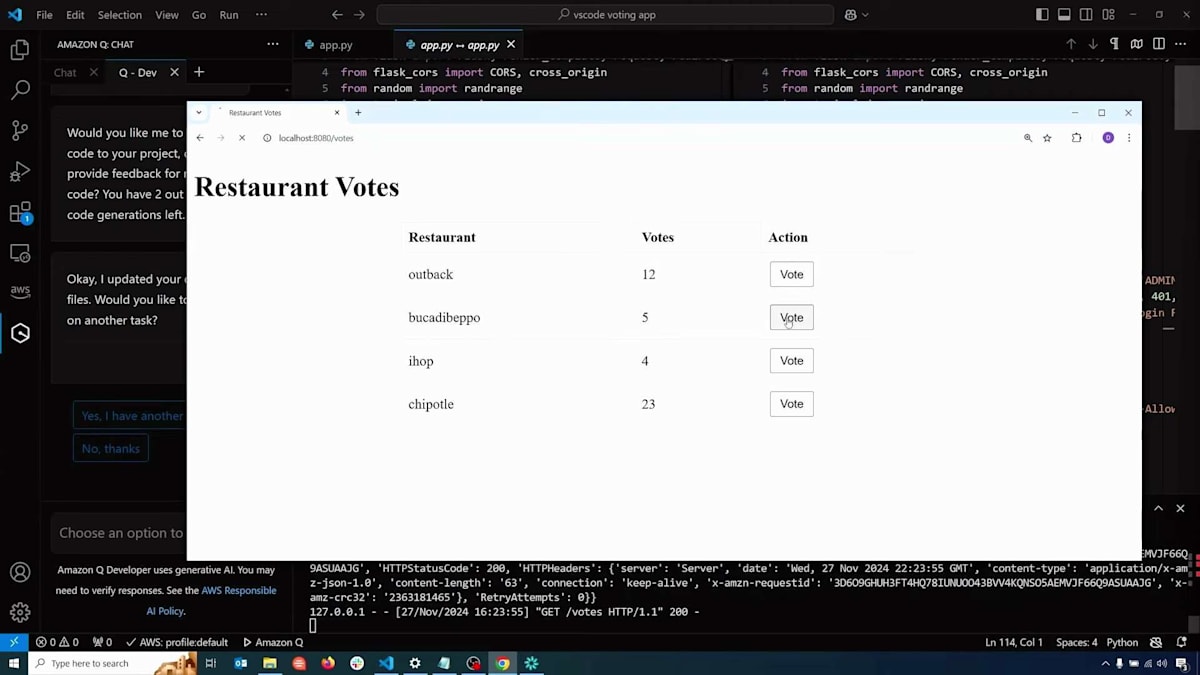Click the VS Code command center search box
This screenshot has width=1200, height=675.
tap(605, 15)
